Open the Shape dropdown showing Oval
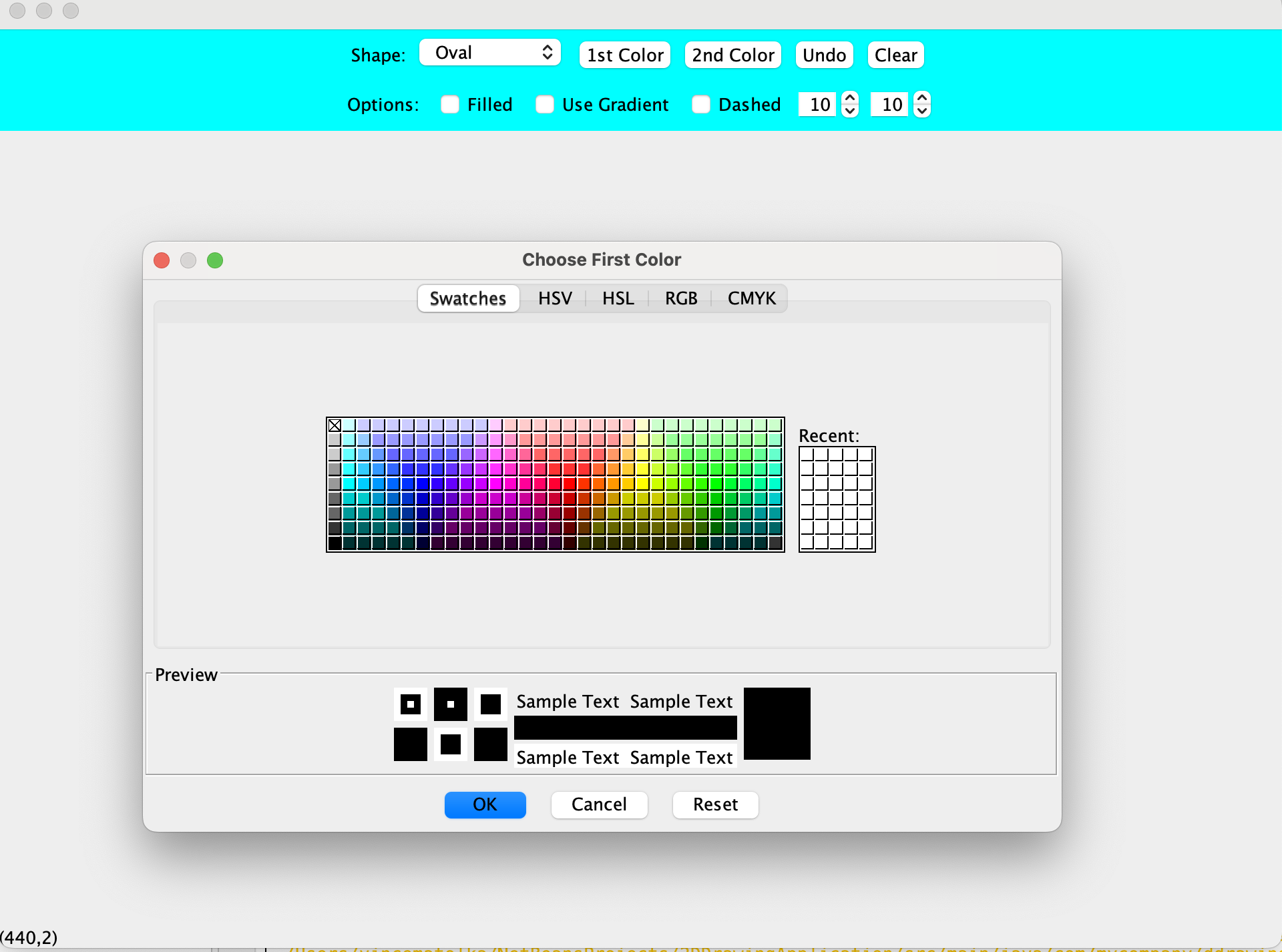 (x=490, y=53)
